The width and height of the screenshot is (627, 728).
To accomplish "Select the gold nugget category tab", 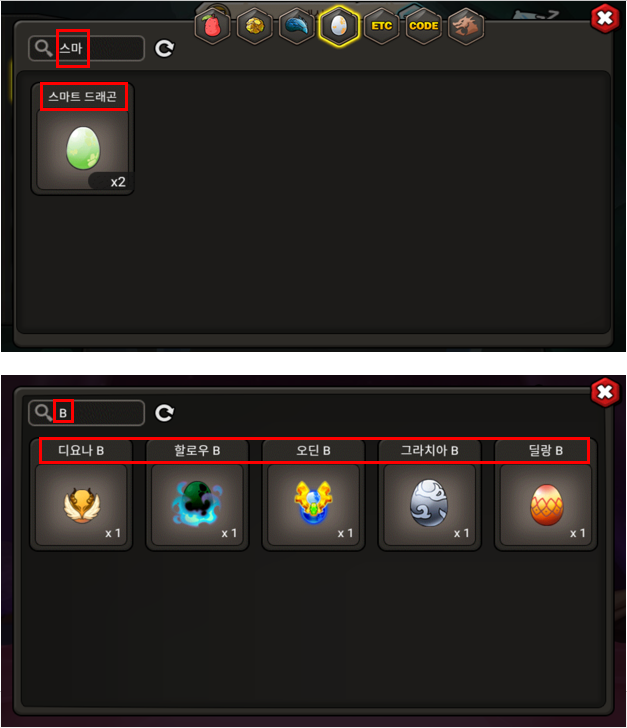I will tap(255, 27).
